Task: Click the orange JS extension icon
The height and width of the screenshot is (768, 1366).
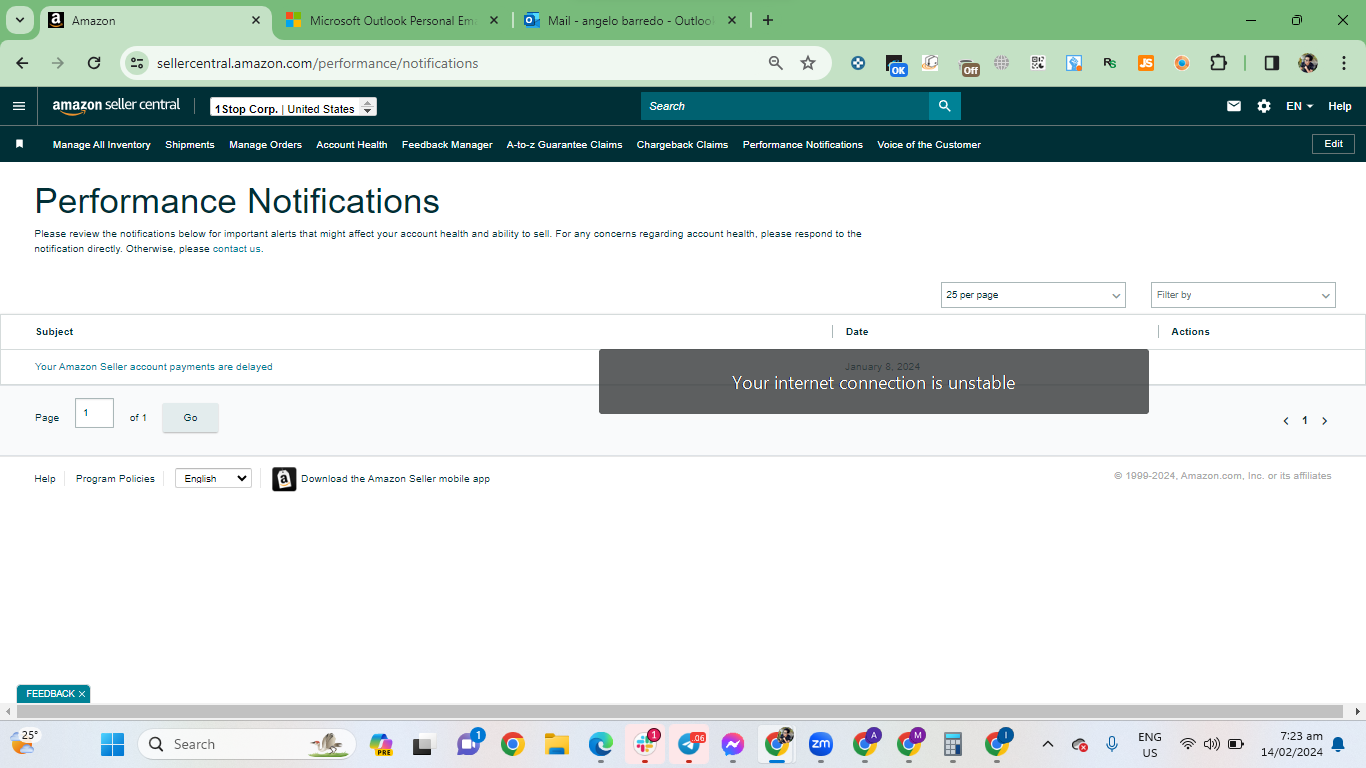Action: 1146,63
